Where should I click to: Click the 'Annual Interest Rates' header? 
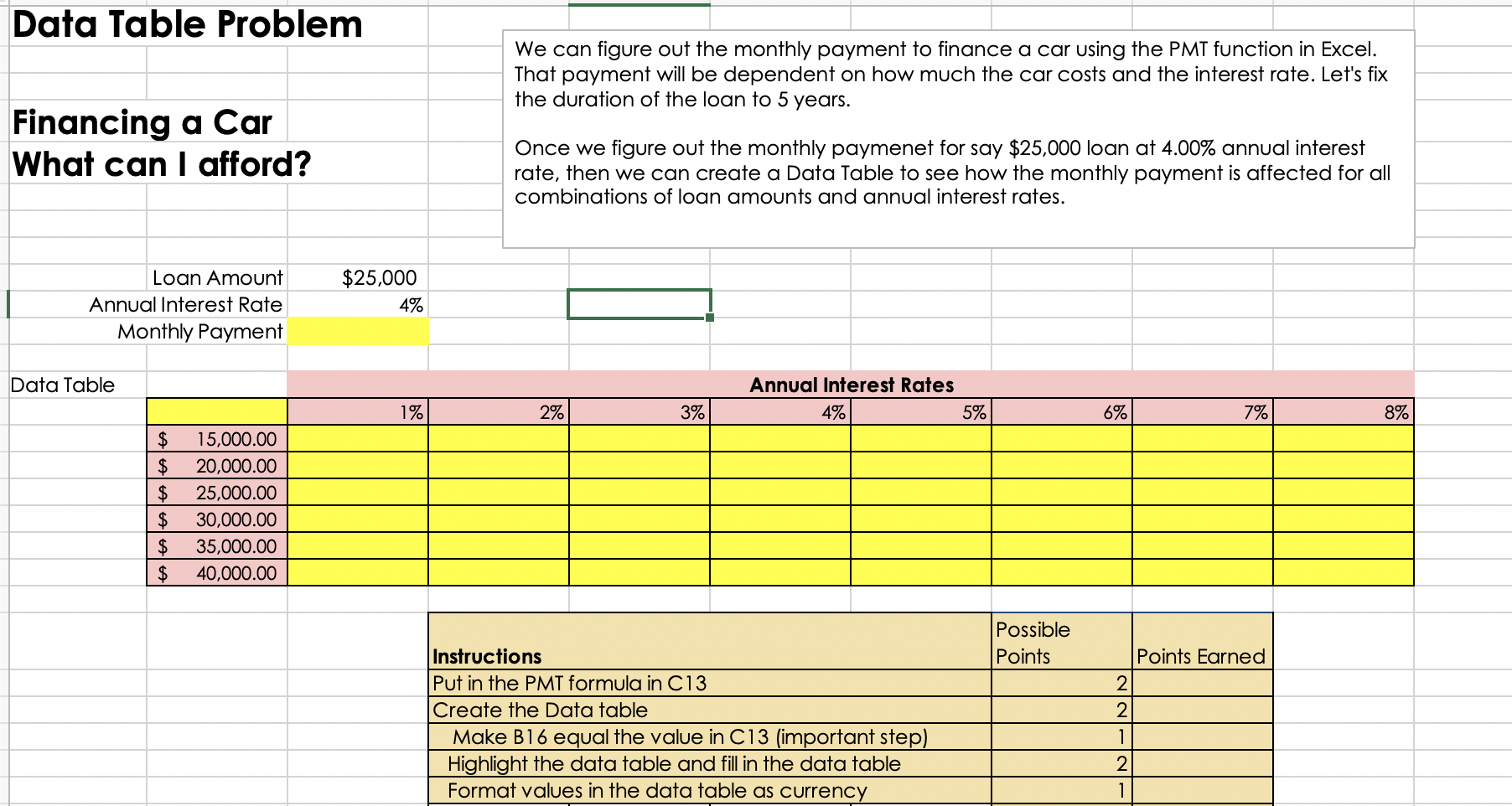click(851, 385)
